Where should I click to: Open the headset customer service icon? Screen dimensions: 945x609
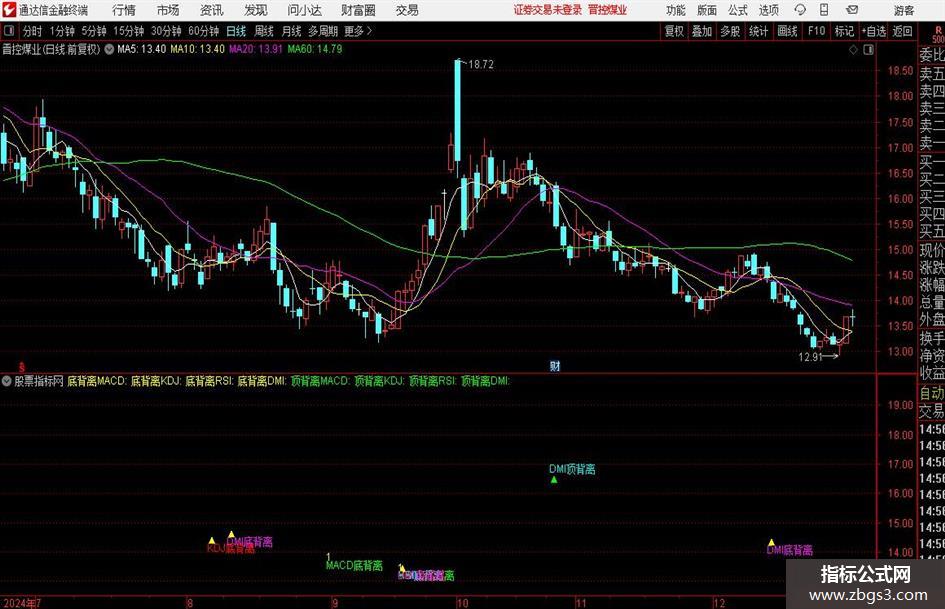(x=800, y=10)
